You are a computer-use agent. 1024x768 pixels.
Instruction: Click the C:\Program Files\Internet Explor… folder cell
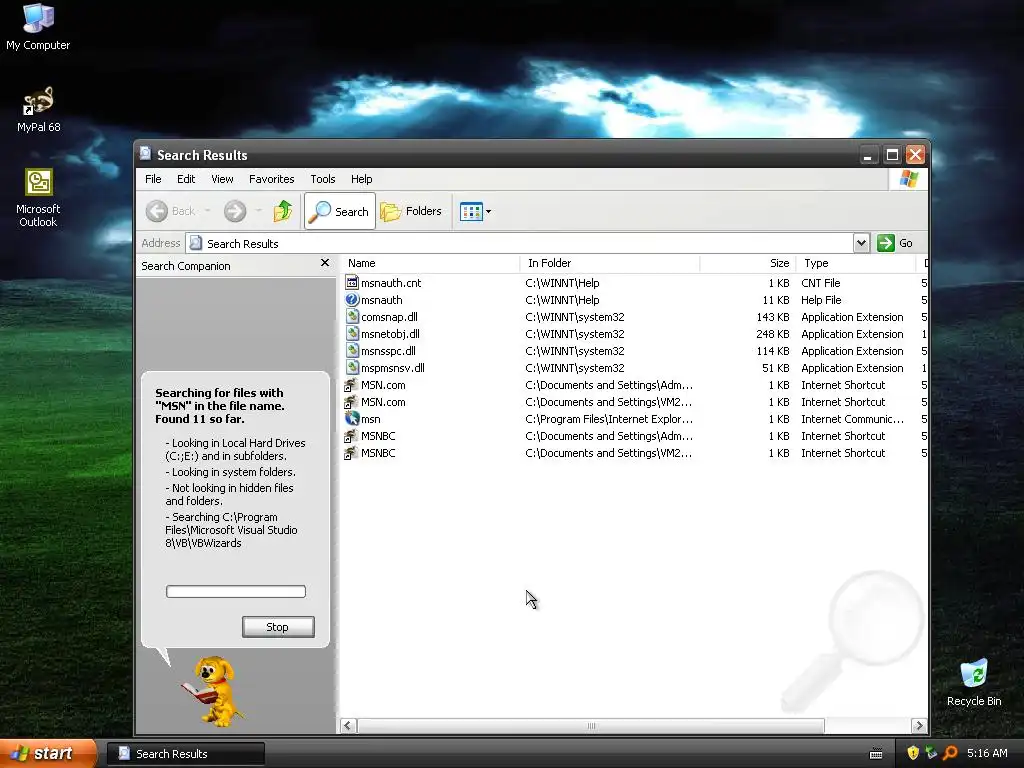click(609, 419)
